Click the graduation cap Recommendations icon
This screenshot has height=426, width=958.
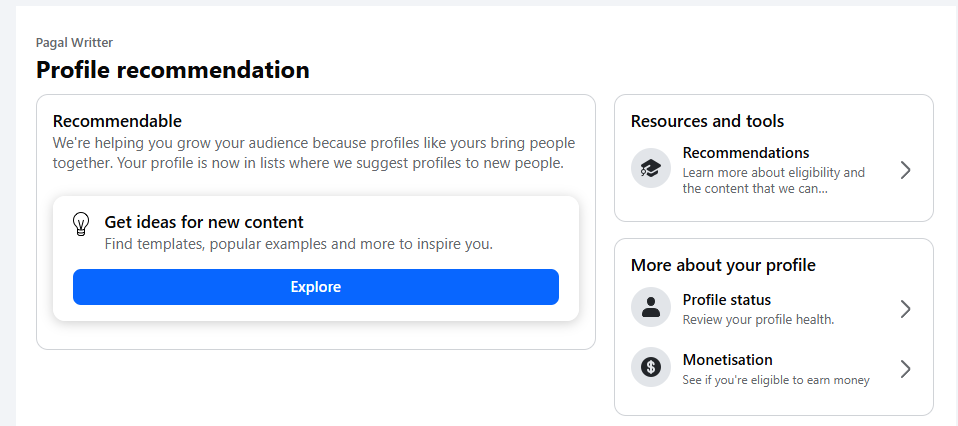tap(651, 168)
